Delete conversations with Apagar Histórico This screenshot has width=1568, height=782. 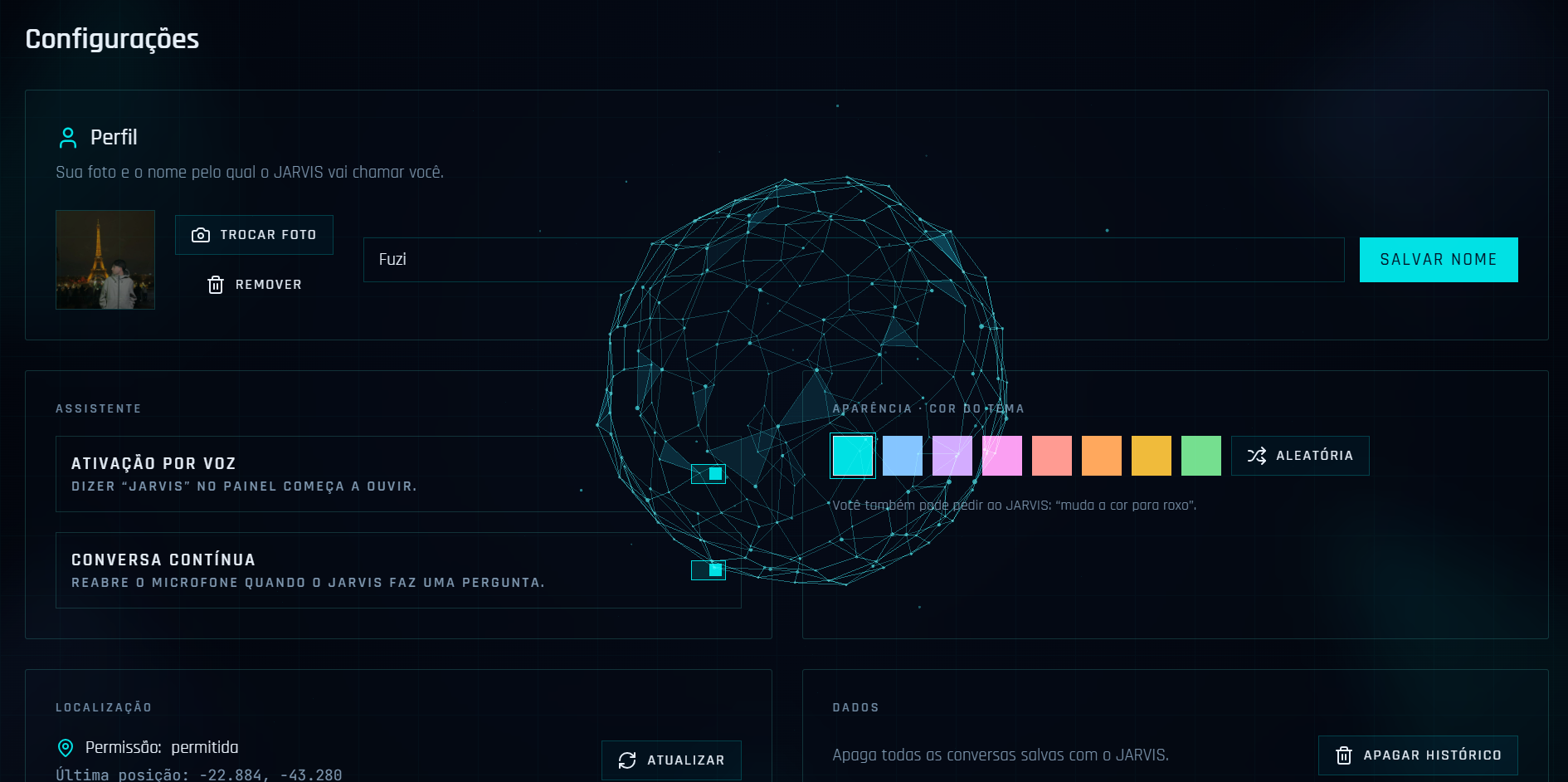coord(1418,755)
